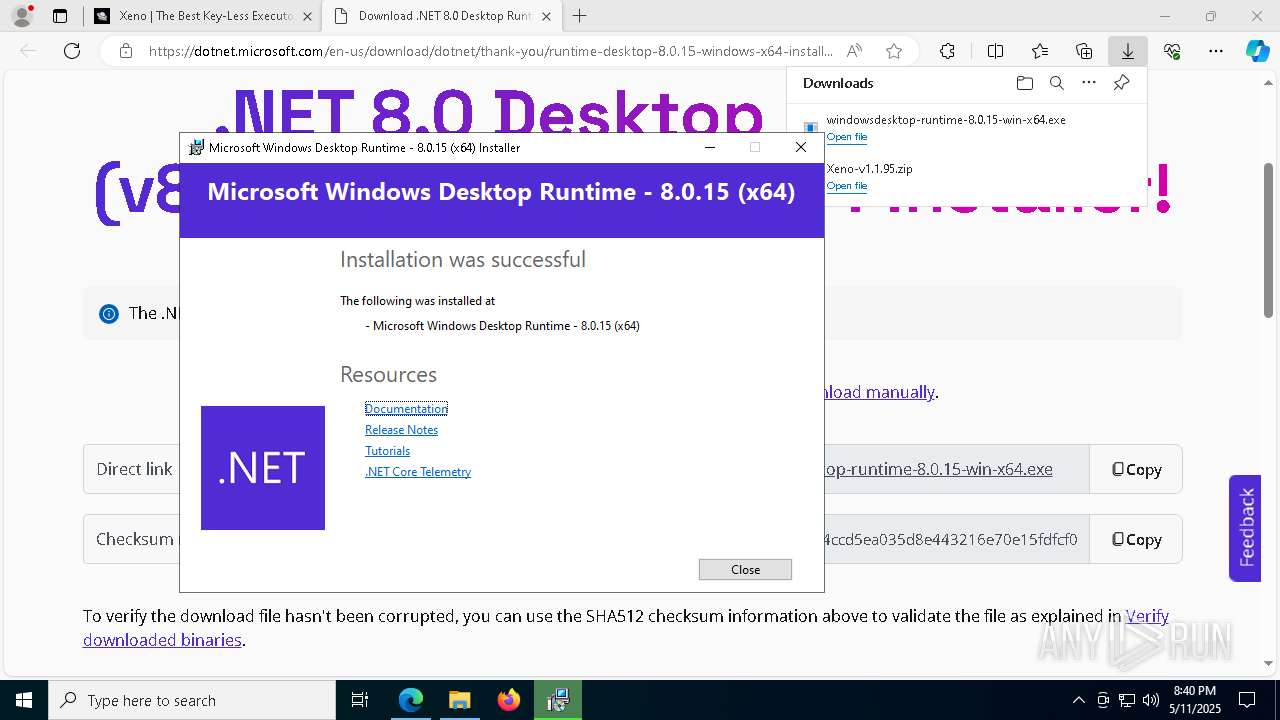Screen dimensions: 1280x720
Task: Pin the Downloads panel
Action: 1121,83
